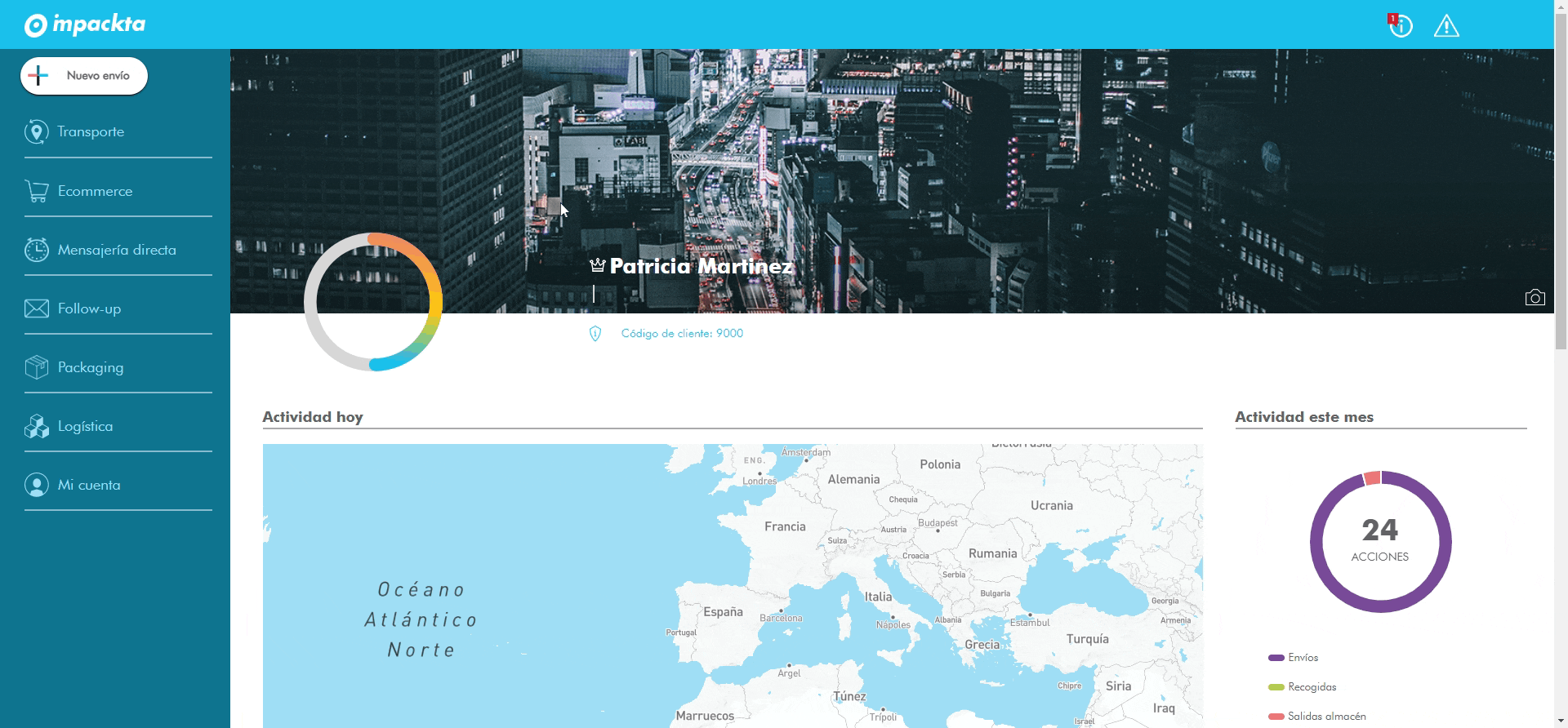Click the Ecommerce shopping cart icon
The image size is (1568, 728).
coord(37,191)
